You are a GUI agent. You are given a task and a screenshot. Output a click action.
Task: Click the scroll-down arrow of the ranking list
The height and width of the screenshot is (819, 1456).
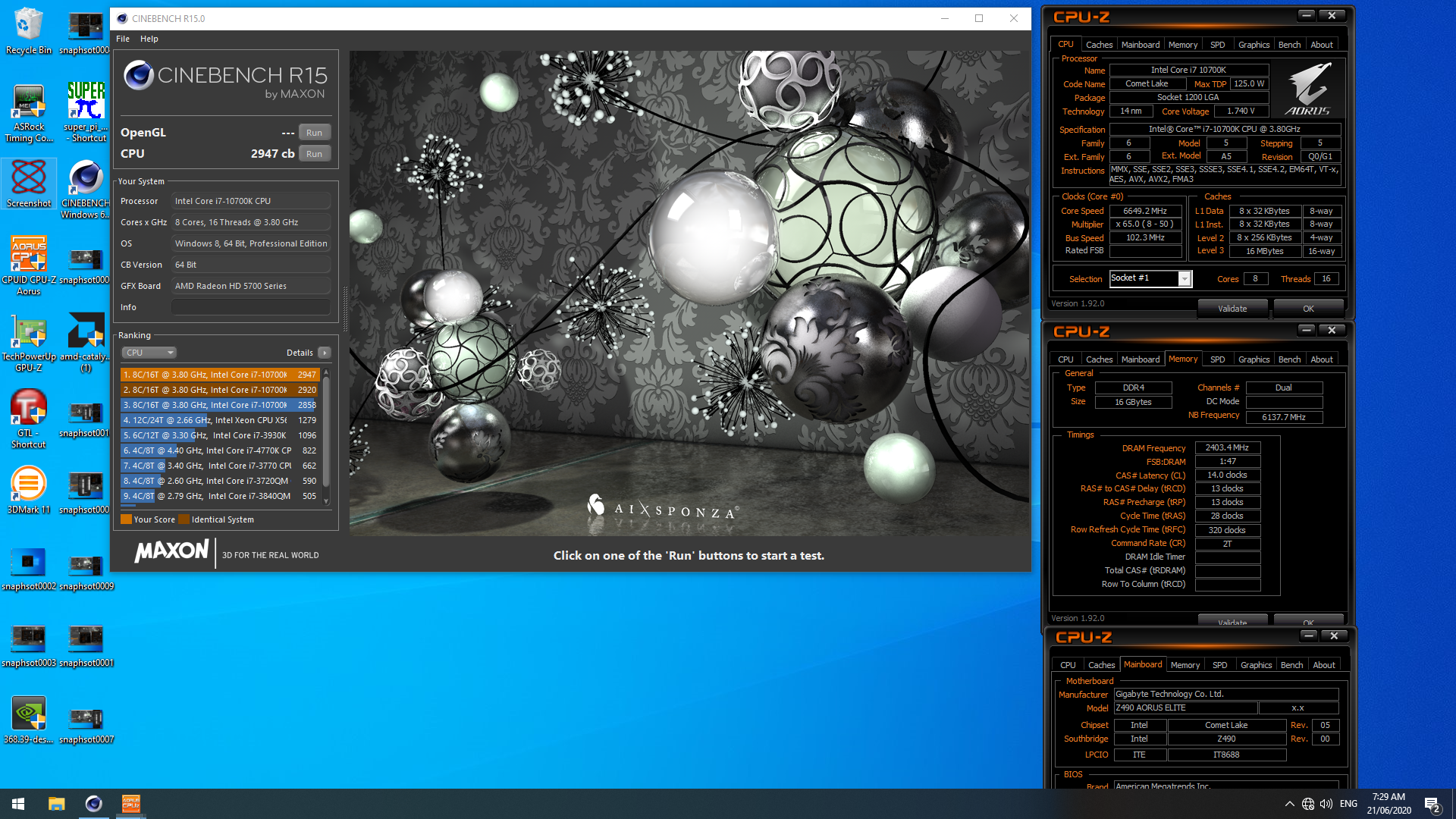click(x=326, y=500)
